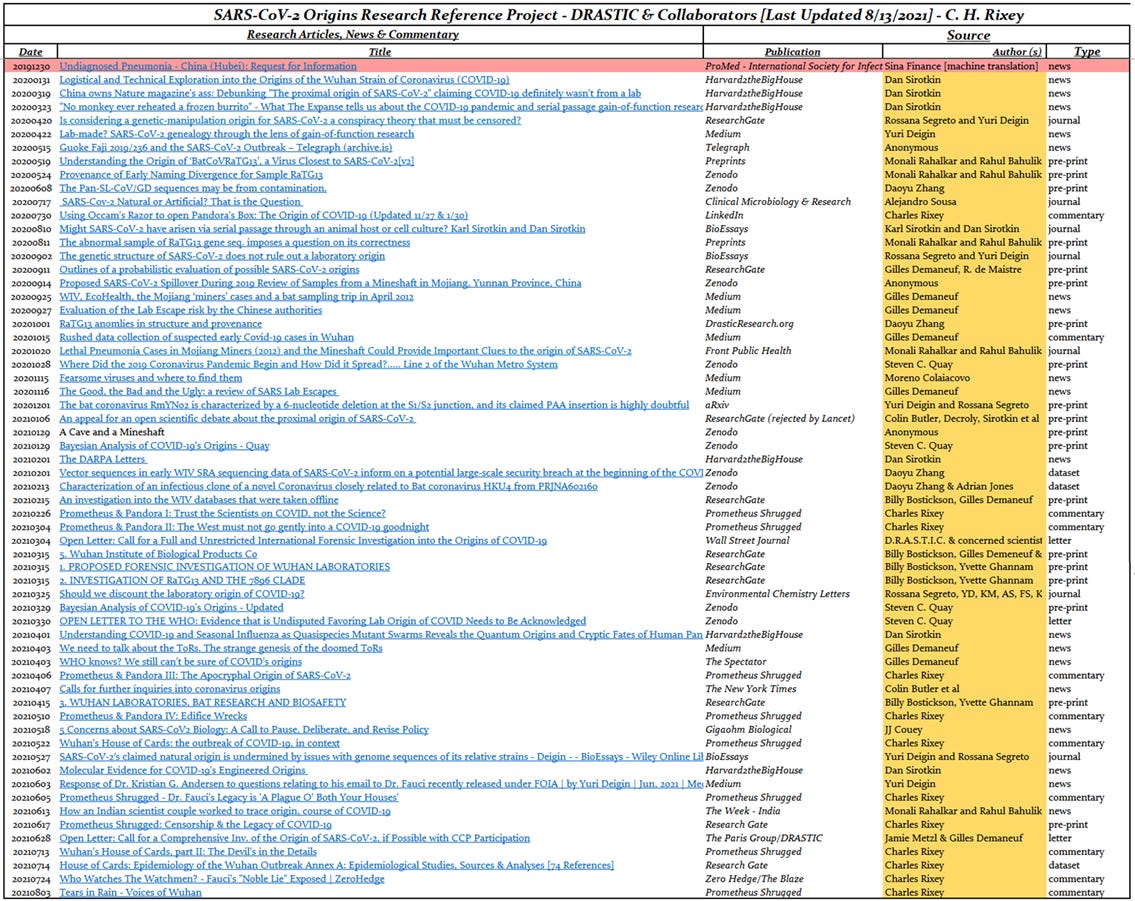Open 'Is considering a genetic-manipulation origin' link
This screenshot has width=1135, height=901.
290,120
